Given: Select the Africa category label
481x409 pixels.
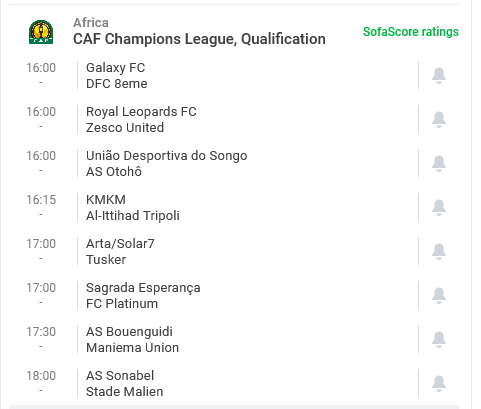Looking at the screenshot, I should pyautogui.click(x=91, y=23).
